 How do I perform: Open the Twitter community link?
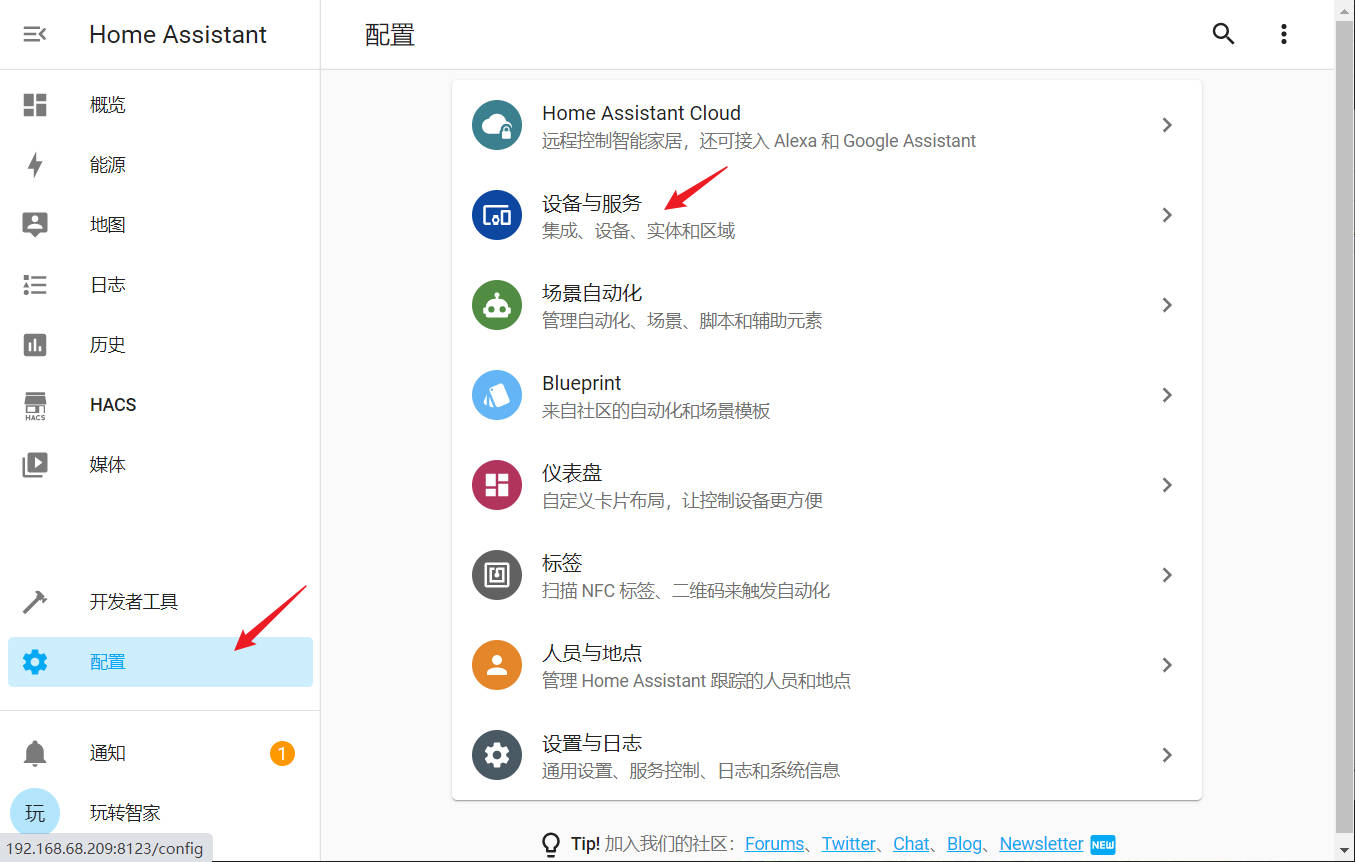[x=849, y=844]
